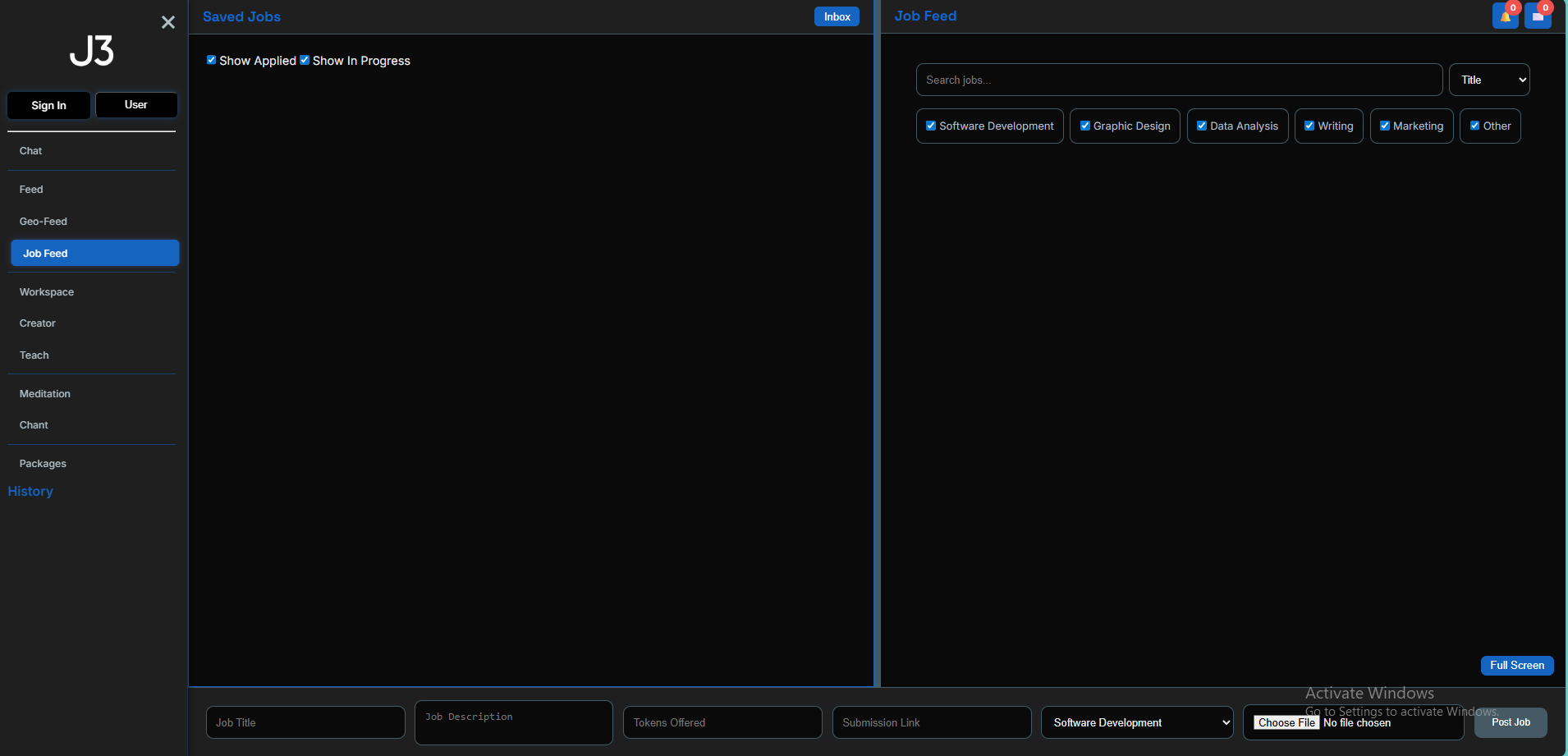Disable the Software Development filter checkbox

[931, 126]
